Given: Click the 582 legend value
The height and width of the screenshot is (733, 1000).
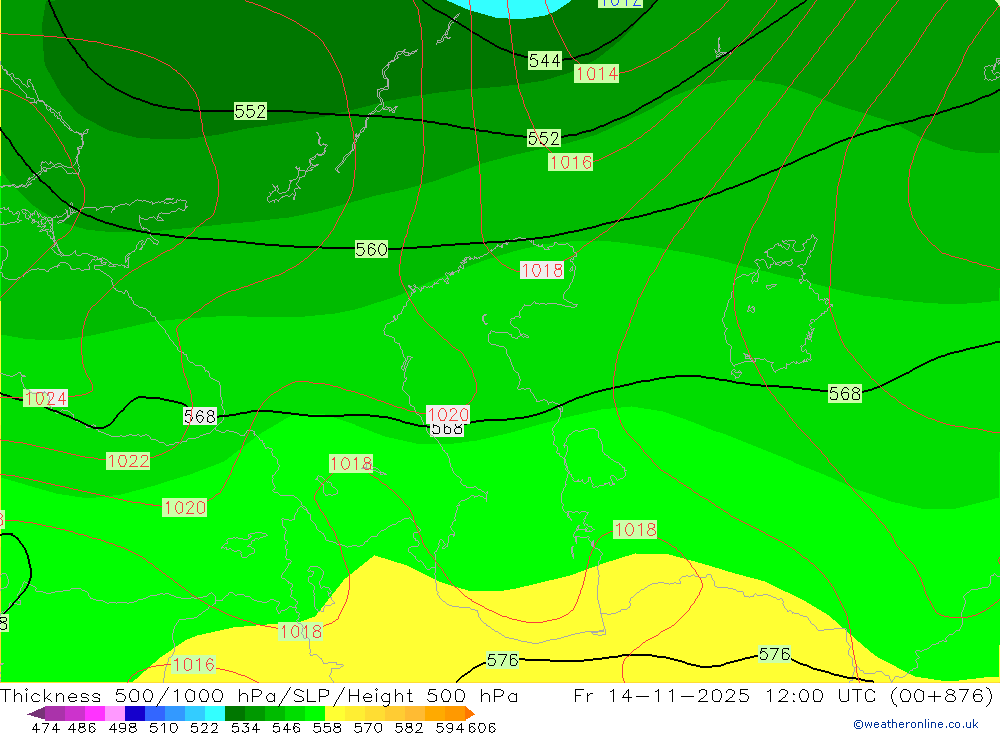Looking at the screenshot, I should [x=408, y=727].
